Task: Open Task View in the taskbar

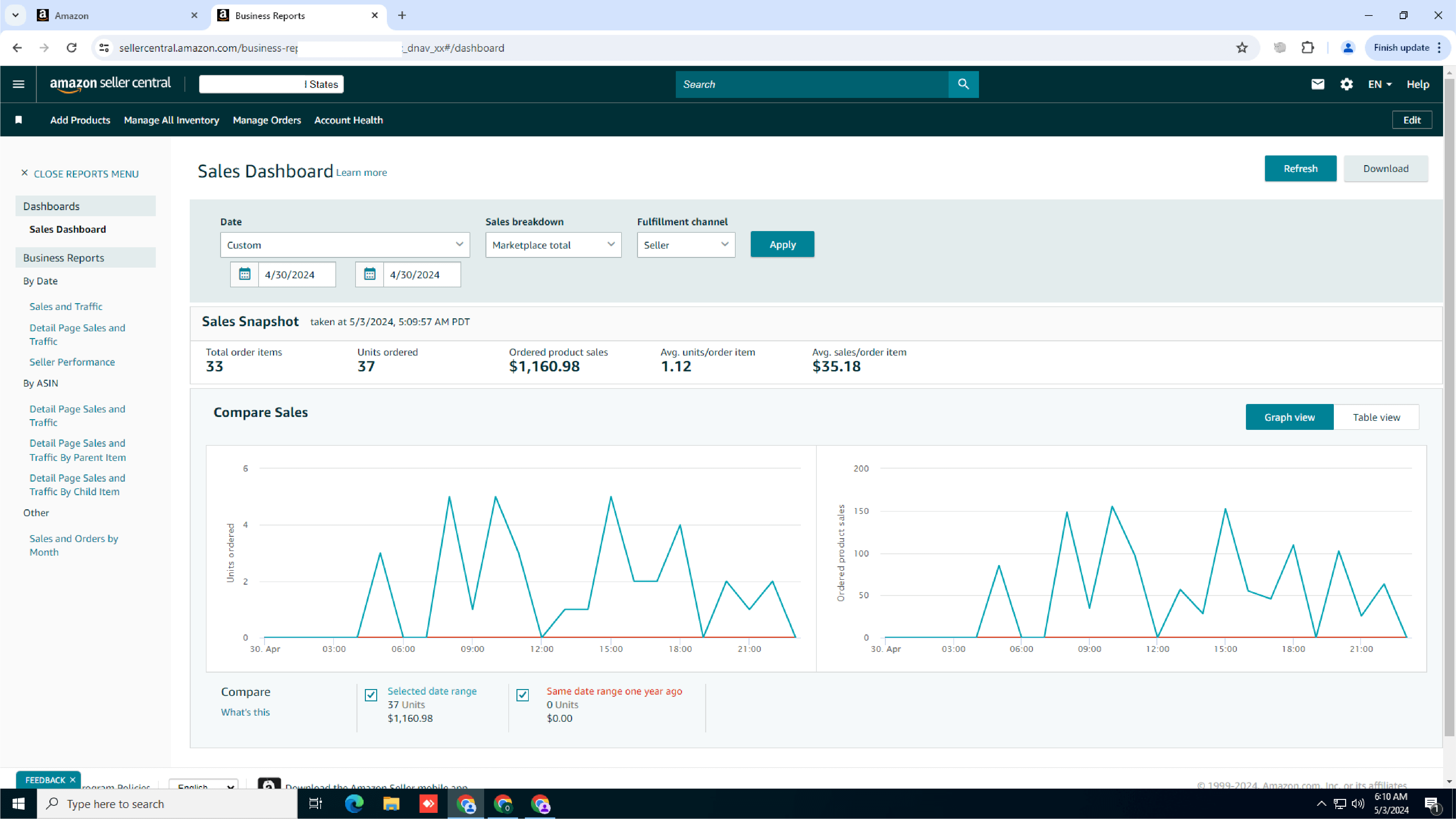Action: coord(315,803)
